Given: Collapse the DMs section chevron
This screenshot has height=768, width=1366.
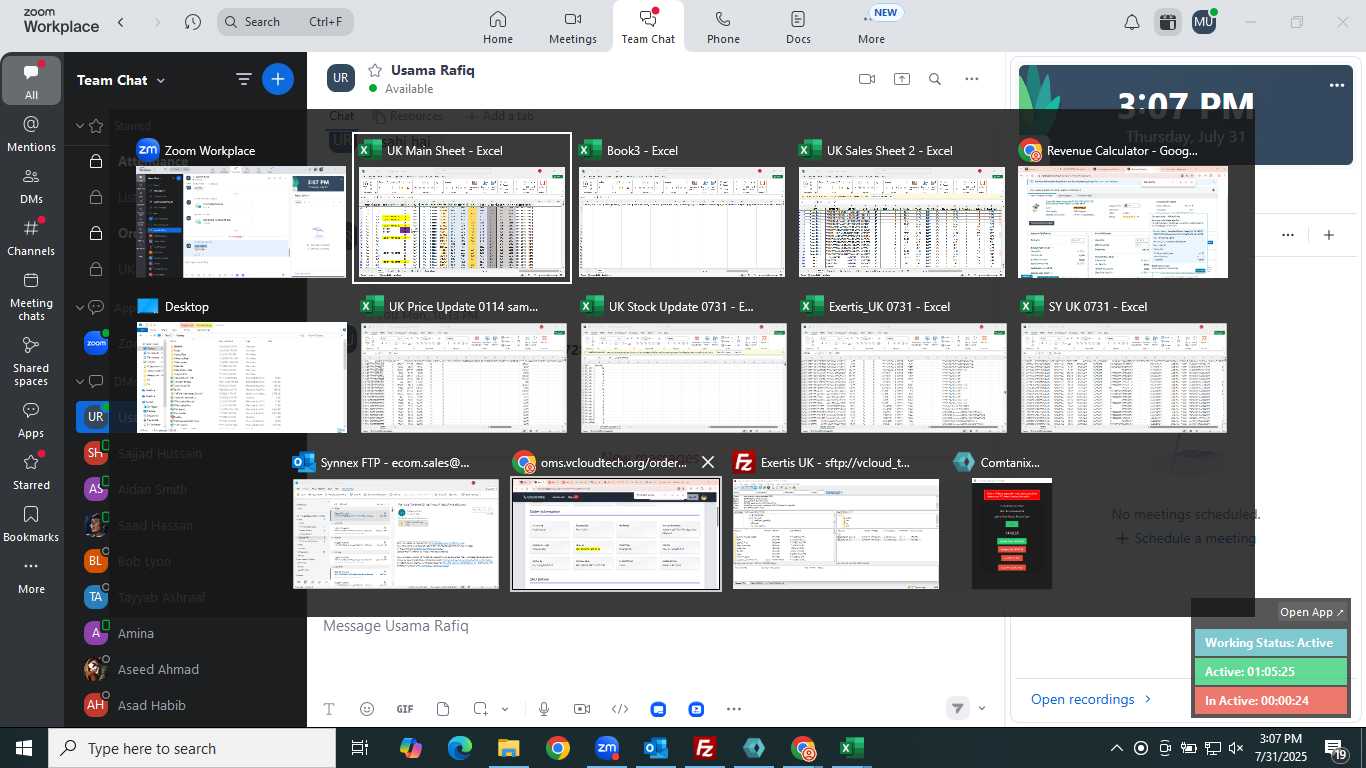Looking at the screenshot, I should 81,381.
